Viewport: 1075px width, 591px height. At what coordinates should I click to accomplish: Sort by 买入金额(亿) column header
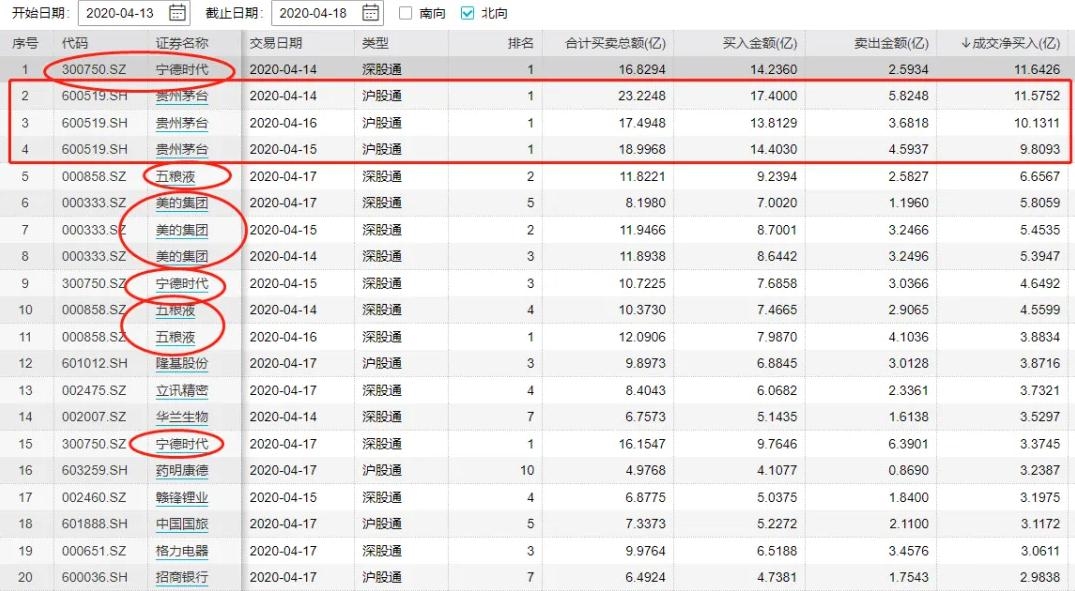tap(760, 43)
